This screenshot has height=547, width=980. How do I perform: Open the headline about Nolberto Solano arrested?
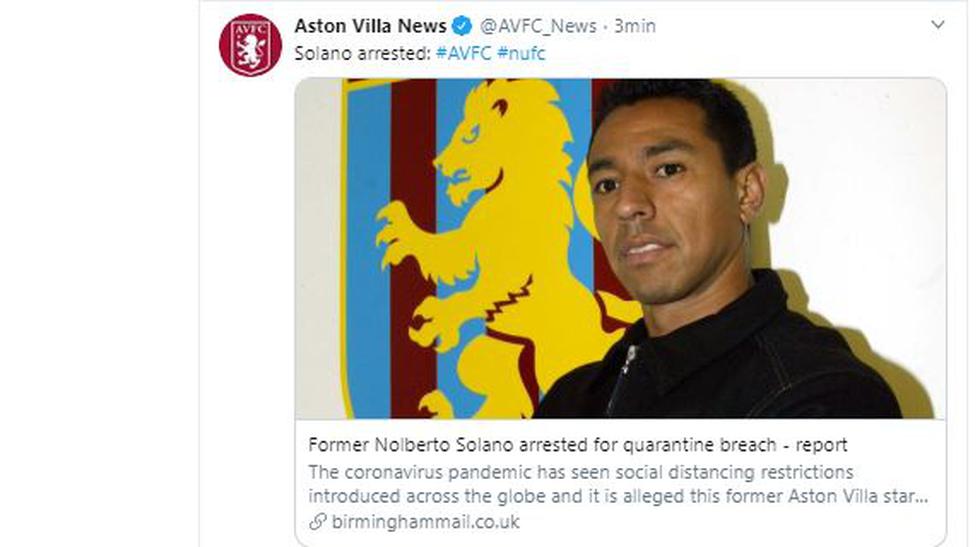pyautogui.click(x=578, y=445)
